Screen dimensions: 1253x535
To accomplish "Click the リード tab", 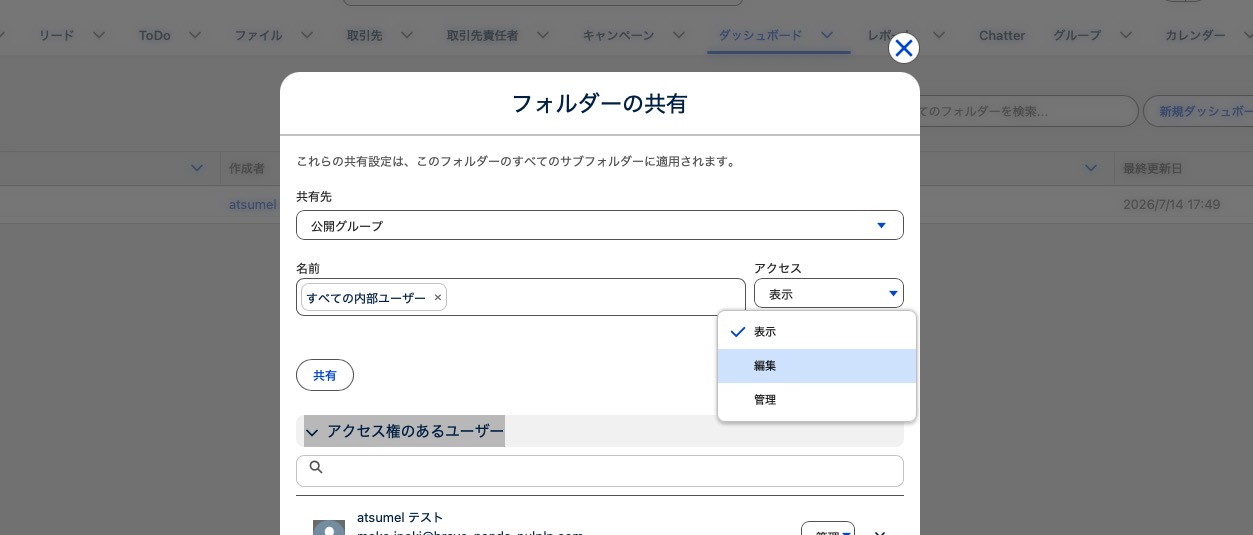I will pyautogui.click(x=56, y=35).
